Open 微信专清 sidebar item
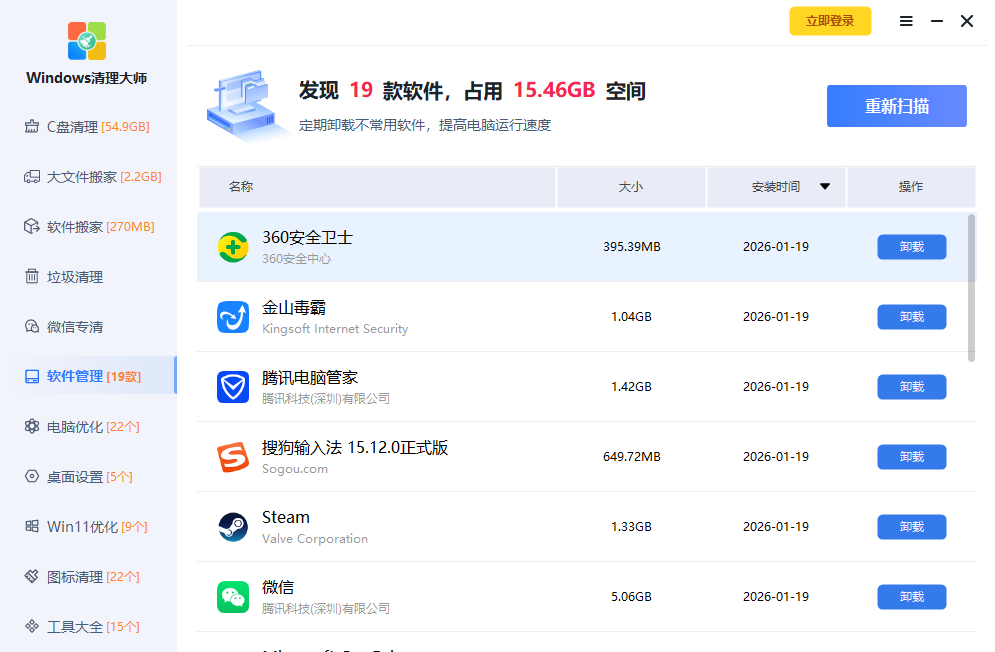 click(x=74, y=327)
